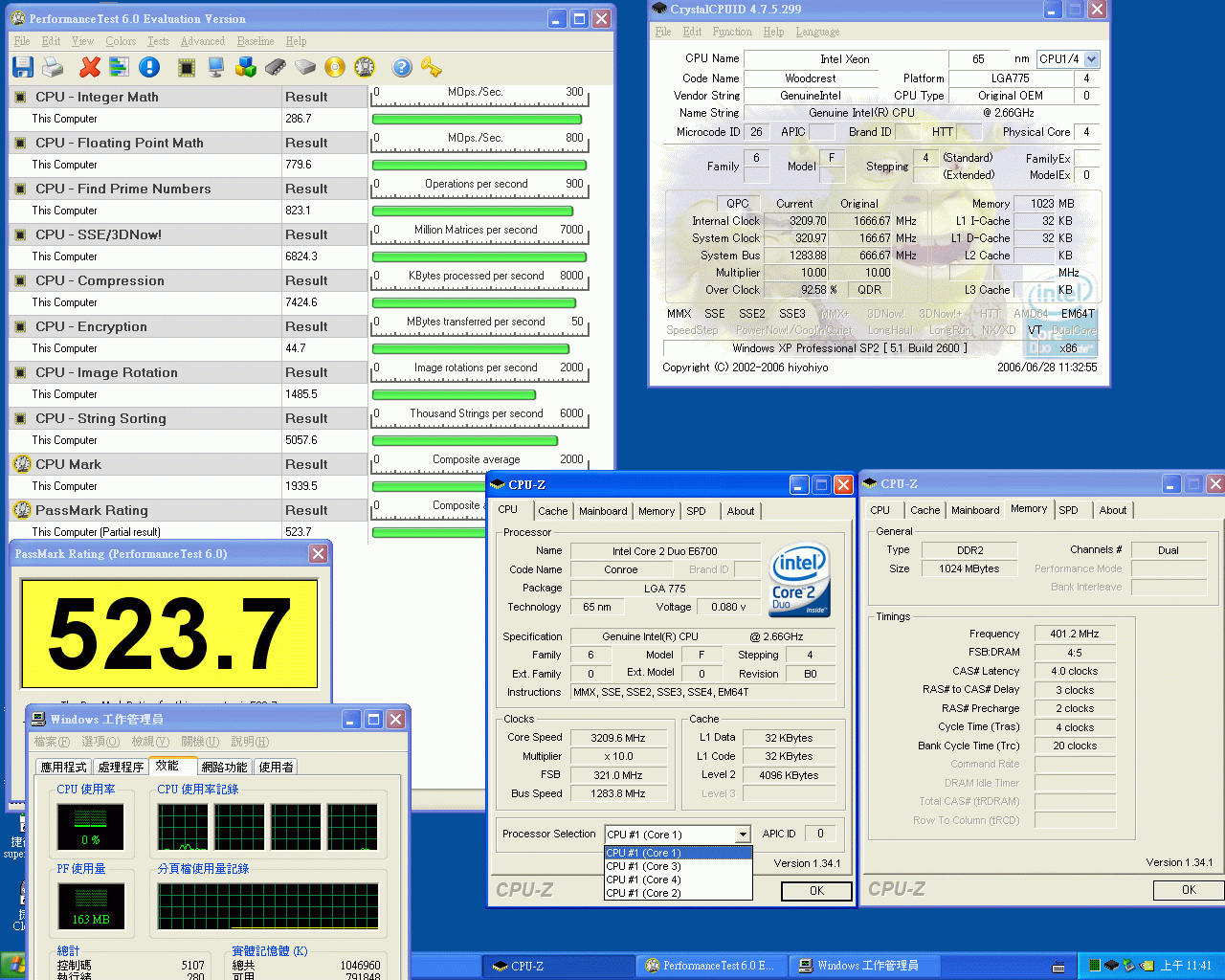Screen dimensions: 1225x980
Task: Open help via blue question mark icon
Action: (x=402, y=67)
